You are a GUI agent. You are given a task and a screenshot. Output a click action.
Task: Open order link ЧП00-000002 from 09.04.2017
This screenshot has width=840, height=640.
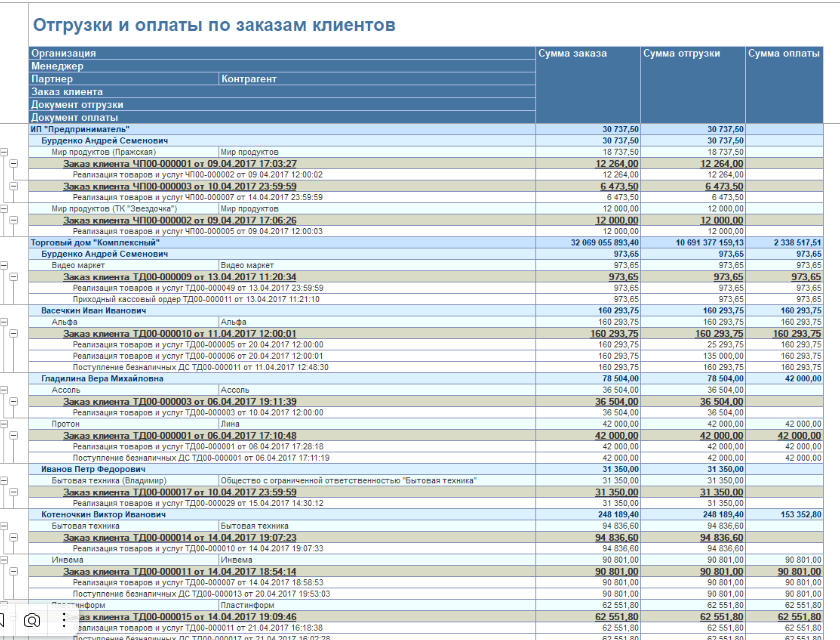click(x=180, y=220)
